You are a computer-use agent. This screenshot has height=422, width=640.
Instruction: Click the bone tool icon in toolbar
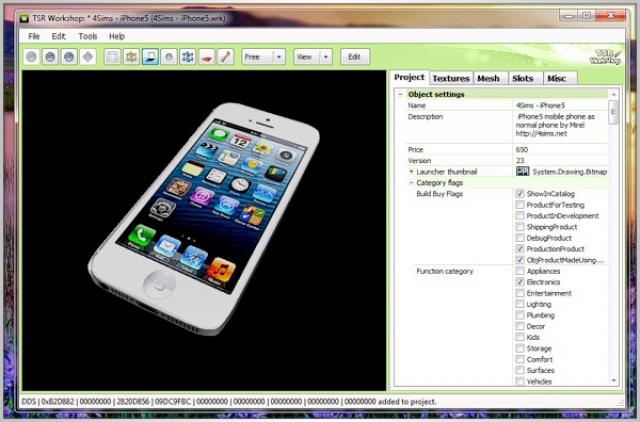(226, 57)
